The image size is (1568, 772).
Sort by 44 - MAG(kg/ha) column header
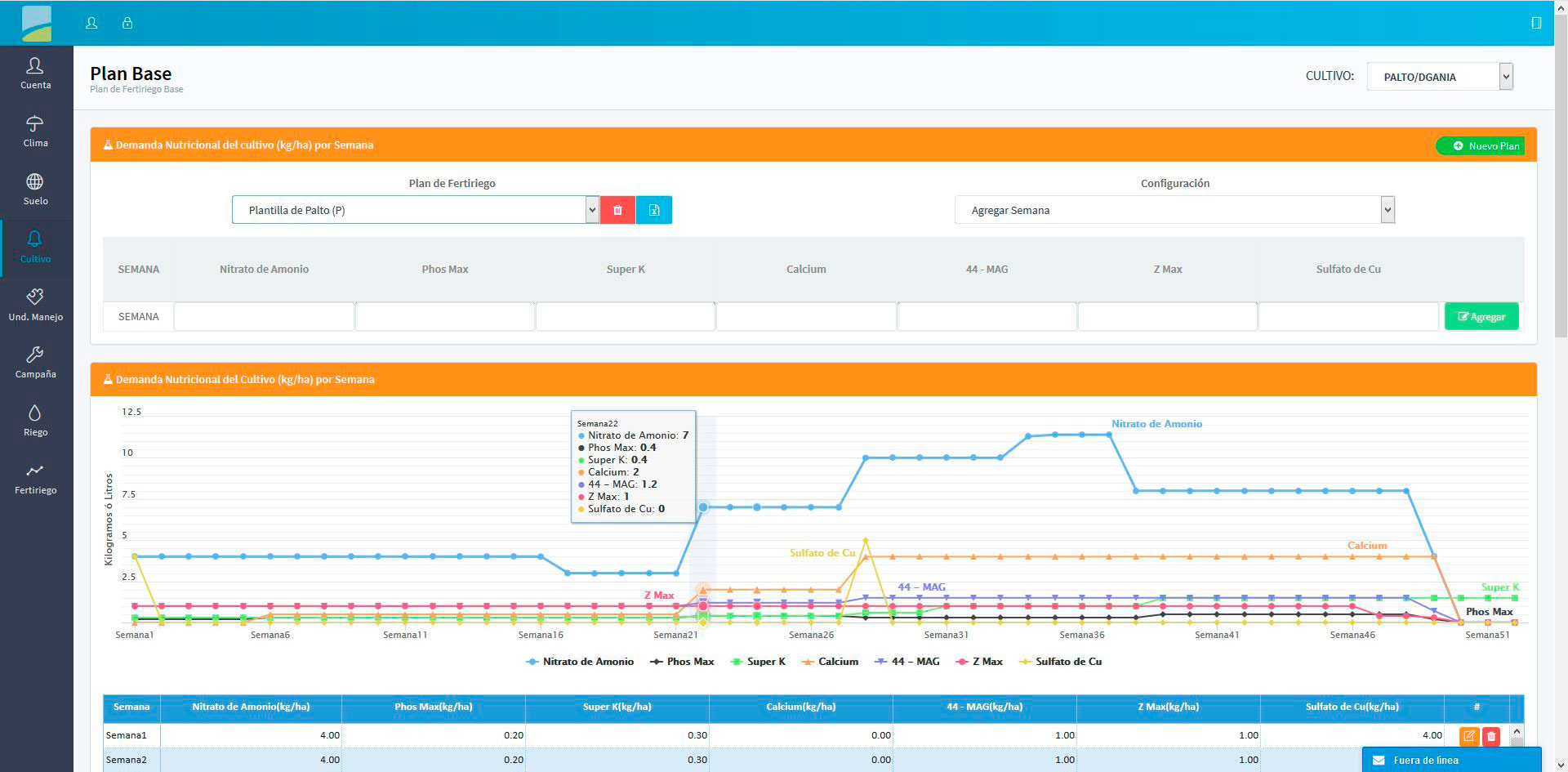coord(985,707)
